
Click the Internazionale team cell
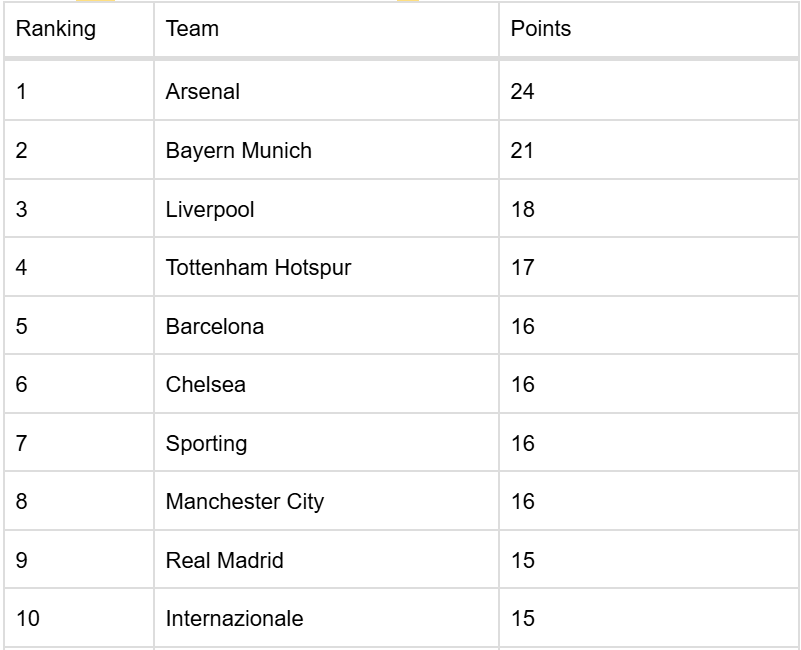[x=234, y=619]
